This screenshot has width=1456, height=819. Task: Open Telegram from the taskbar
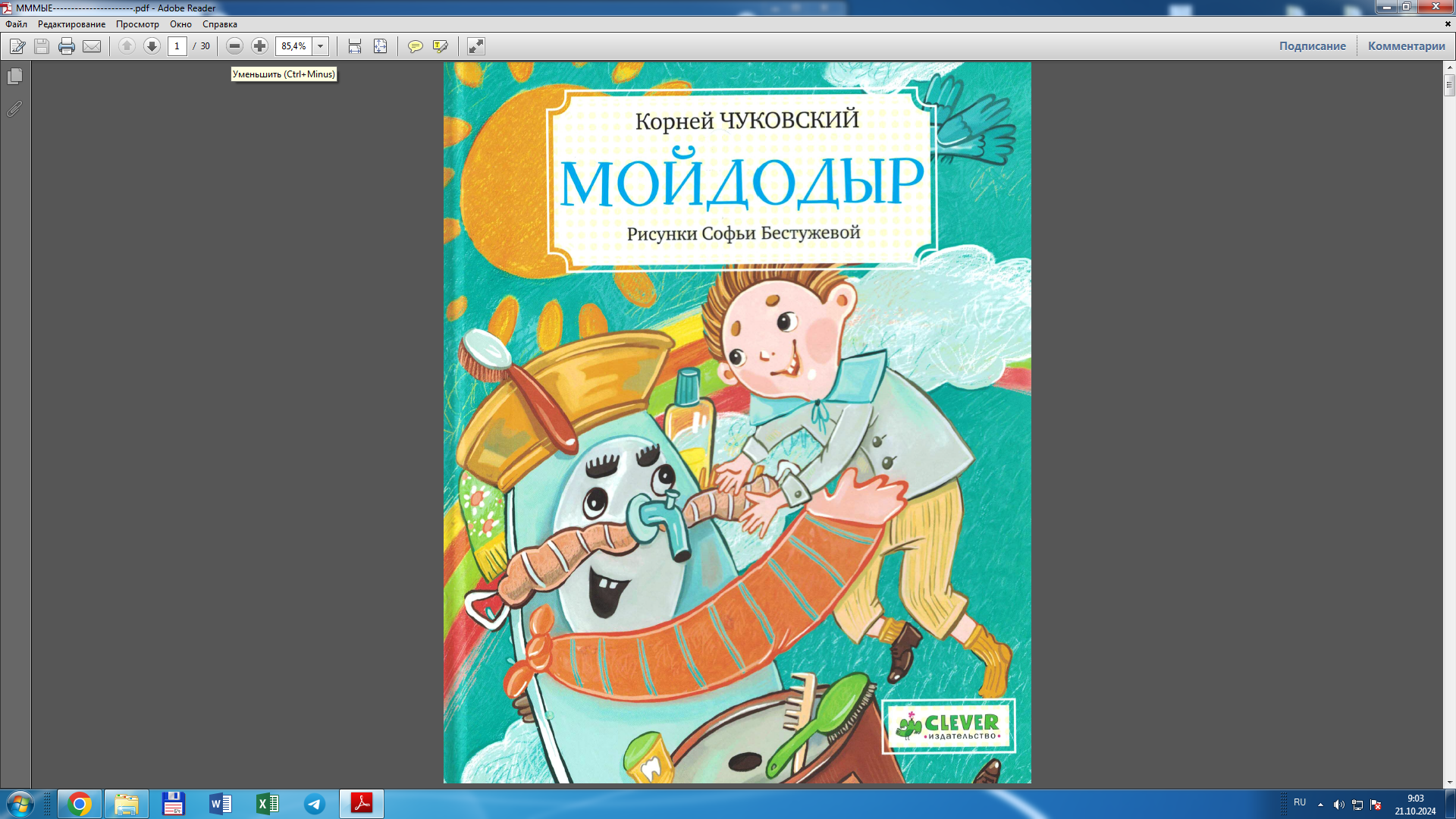pos(314,804)
